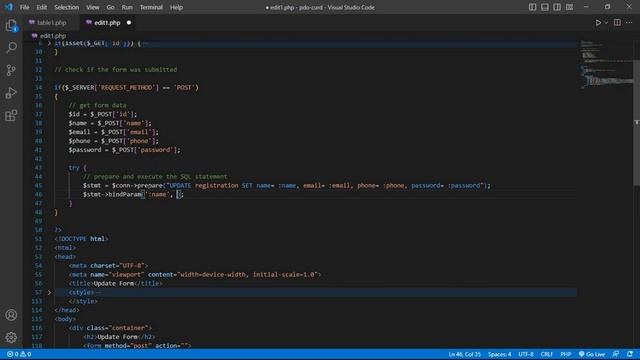Switch to the table1.php tab
This screenshot has height=360, width=640.
point(51,23)
